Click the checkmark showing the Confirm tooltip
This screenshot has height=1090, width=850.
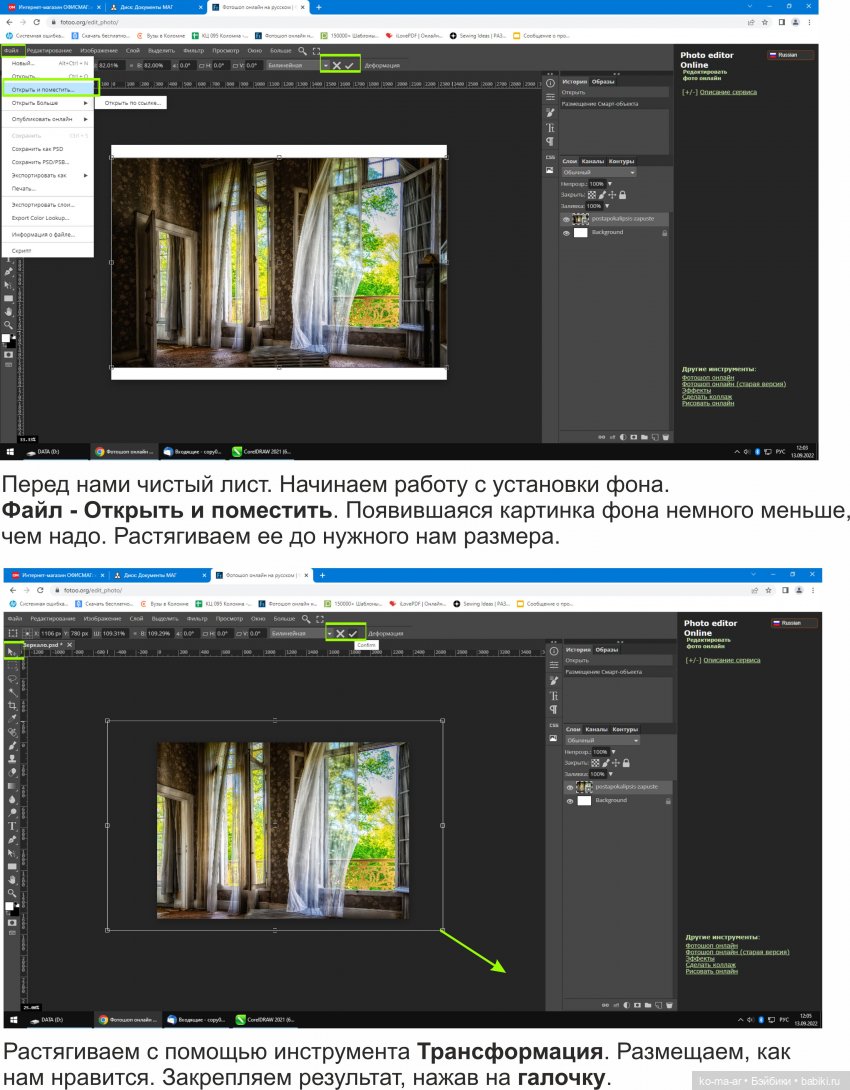coord(353,634)
